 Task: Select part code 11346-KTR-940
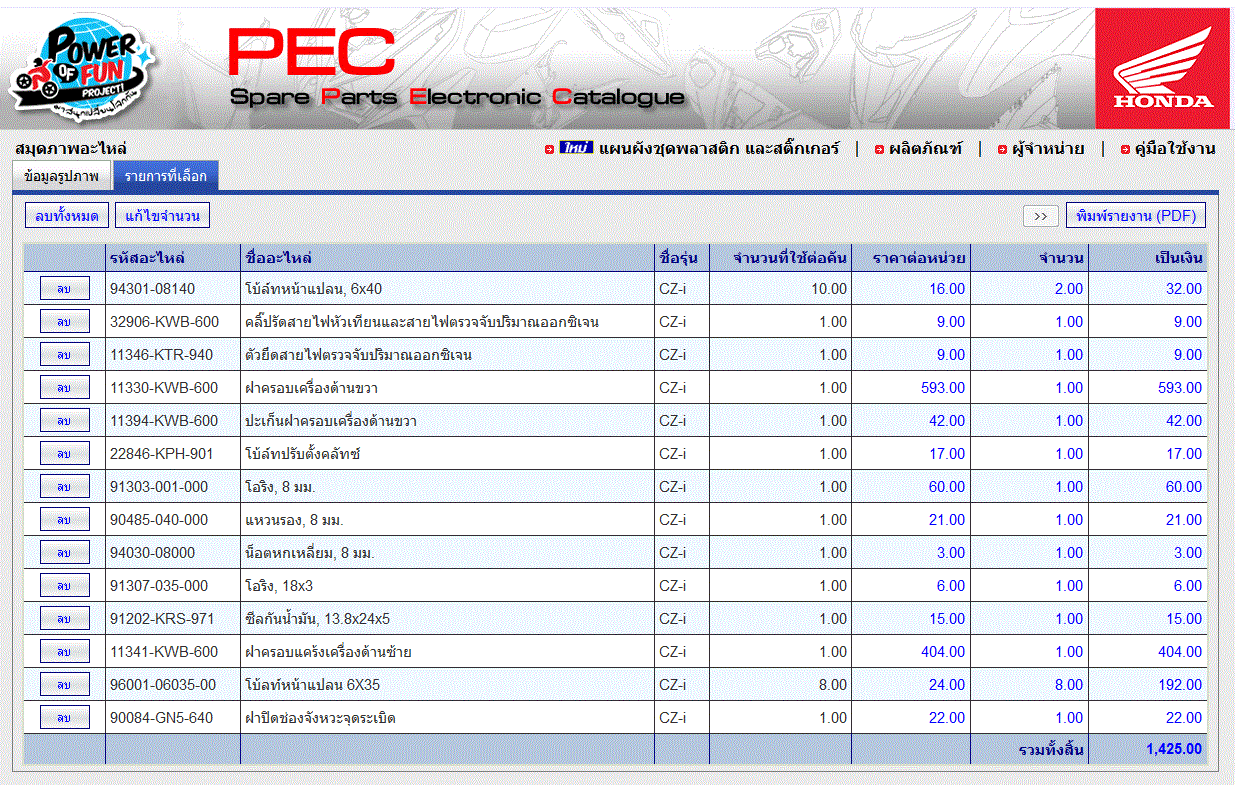pos(162,355)
